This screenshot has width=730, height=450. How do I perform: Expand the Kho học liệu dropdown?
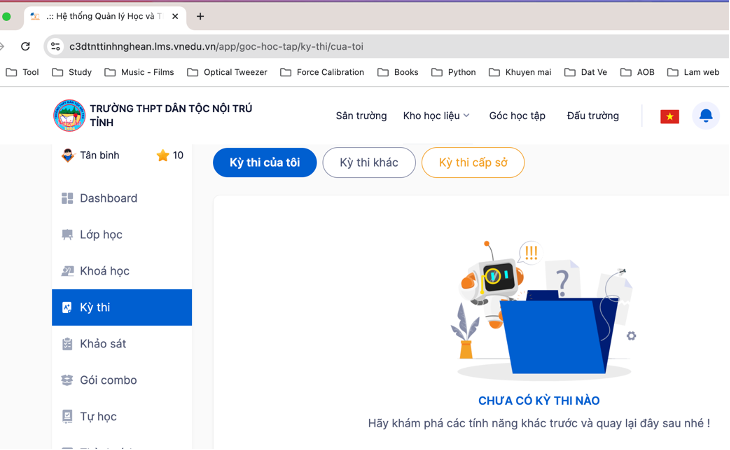click(x=436, y=116)
